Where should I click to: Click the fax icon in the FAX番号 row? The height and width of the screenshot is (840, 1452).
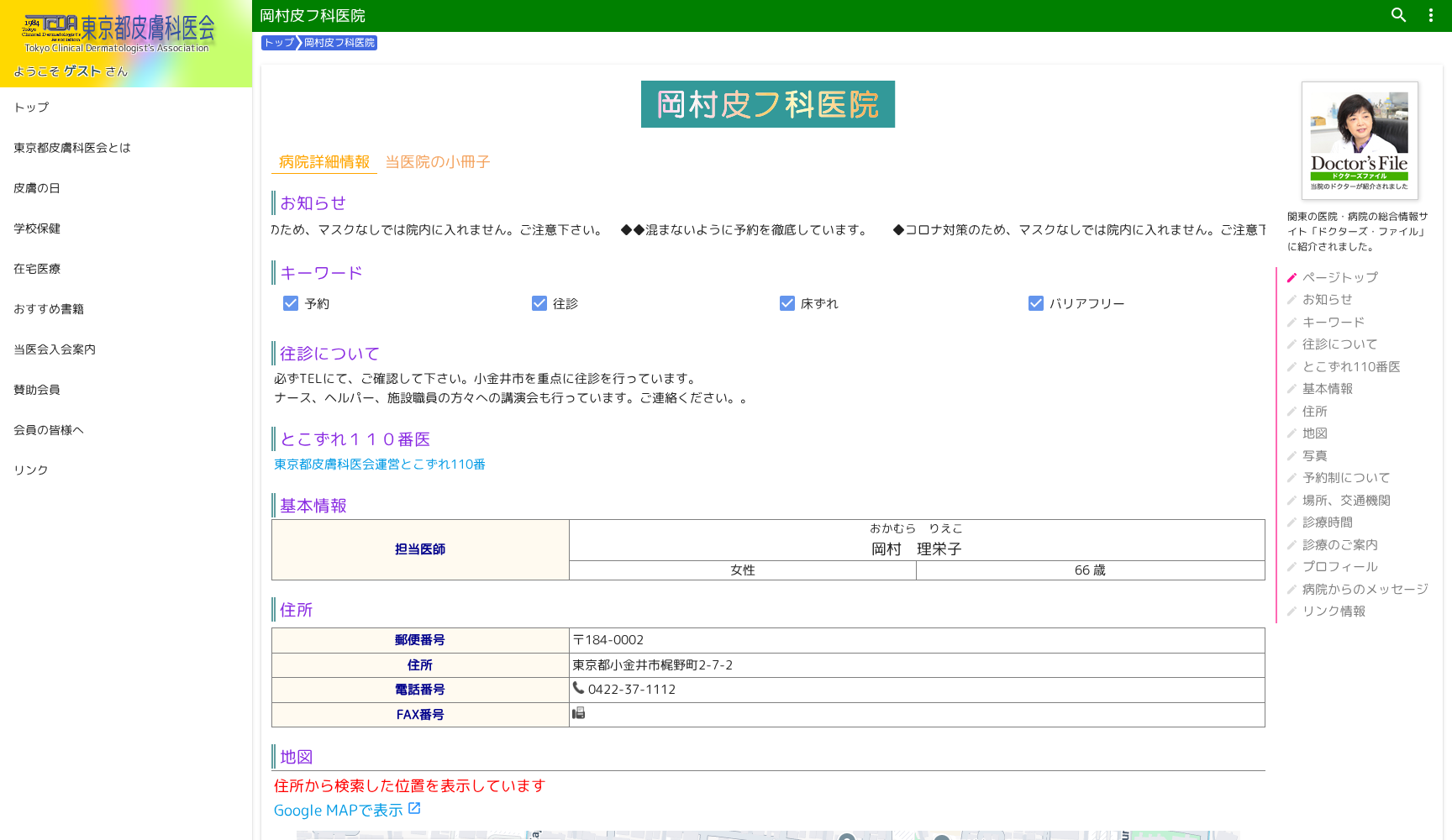[x=579, y=713]
